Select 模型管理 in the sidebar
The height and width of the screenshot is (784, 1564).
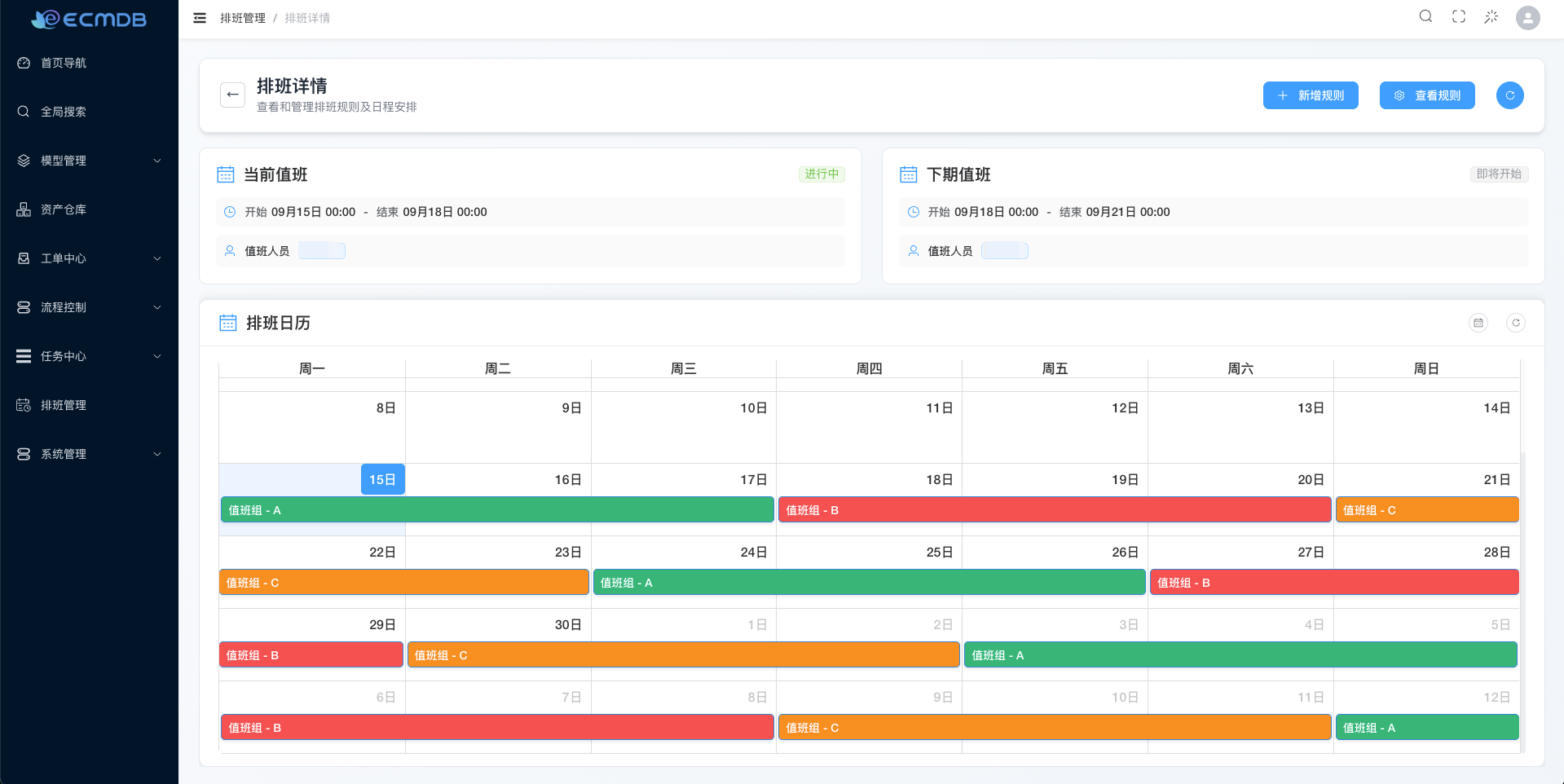(89, 161)
